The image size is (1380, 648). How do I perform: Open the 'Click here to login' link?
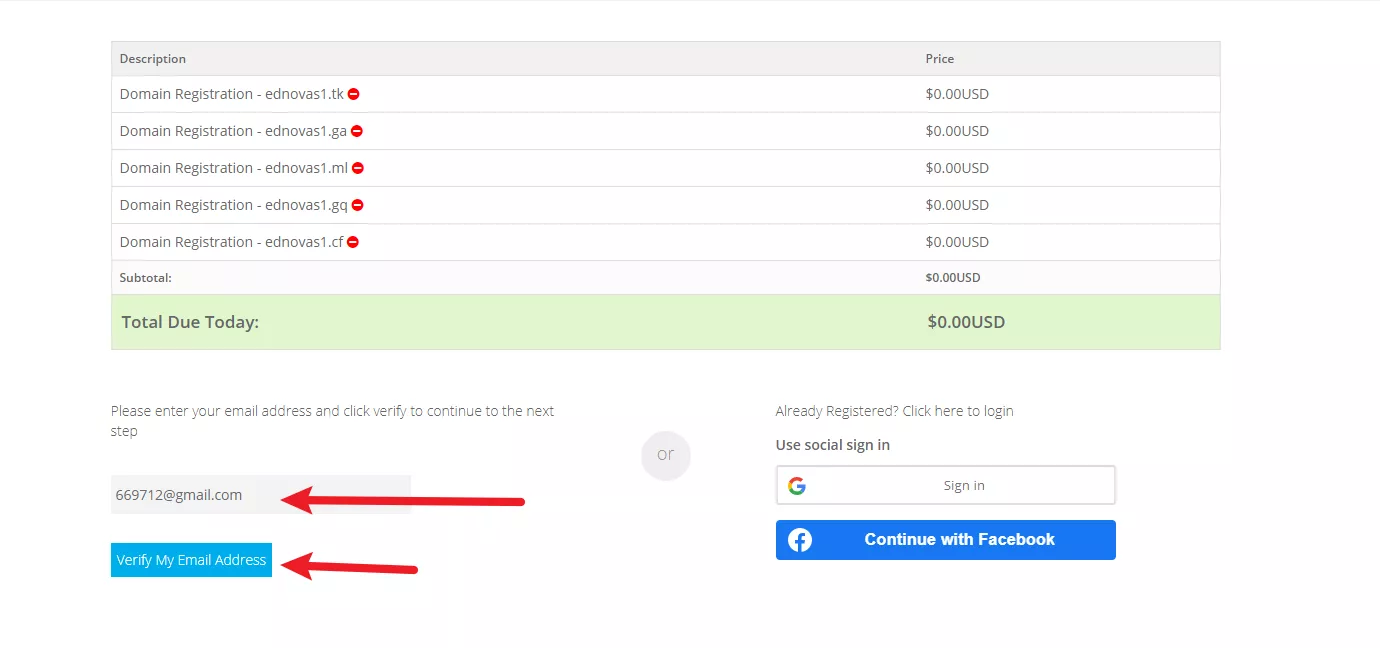[958, 411]
